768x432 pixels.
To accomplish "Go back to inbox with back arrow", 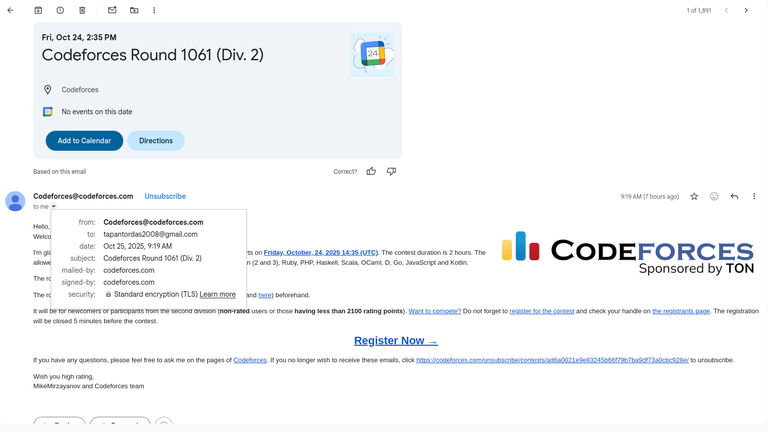I will (x=10, y=10).
